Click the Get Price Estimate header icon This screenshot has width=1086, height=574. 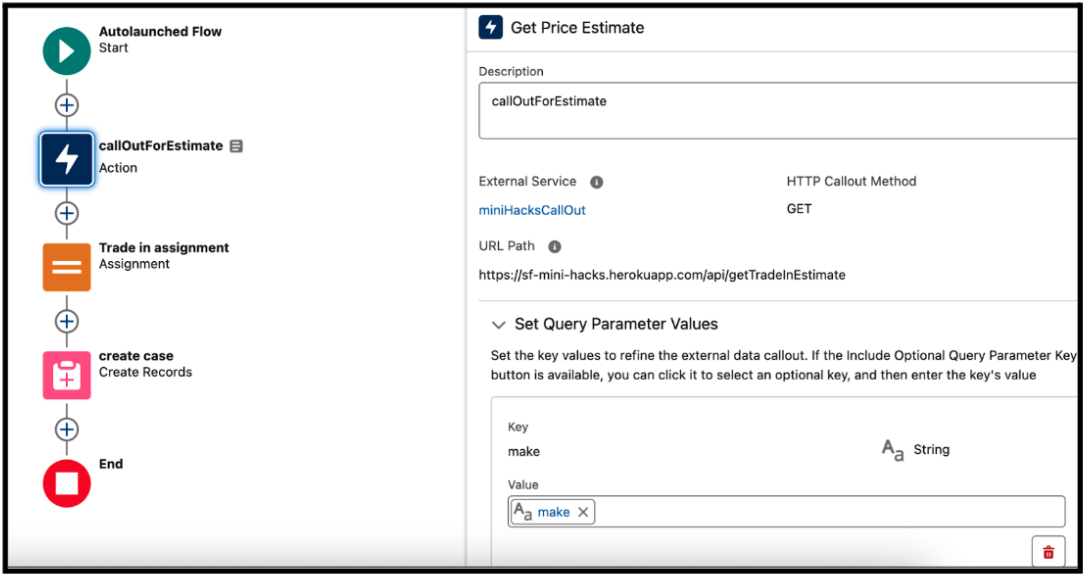(x=490, y=28)
